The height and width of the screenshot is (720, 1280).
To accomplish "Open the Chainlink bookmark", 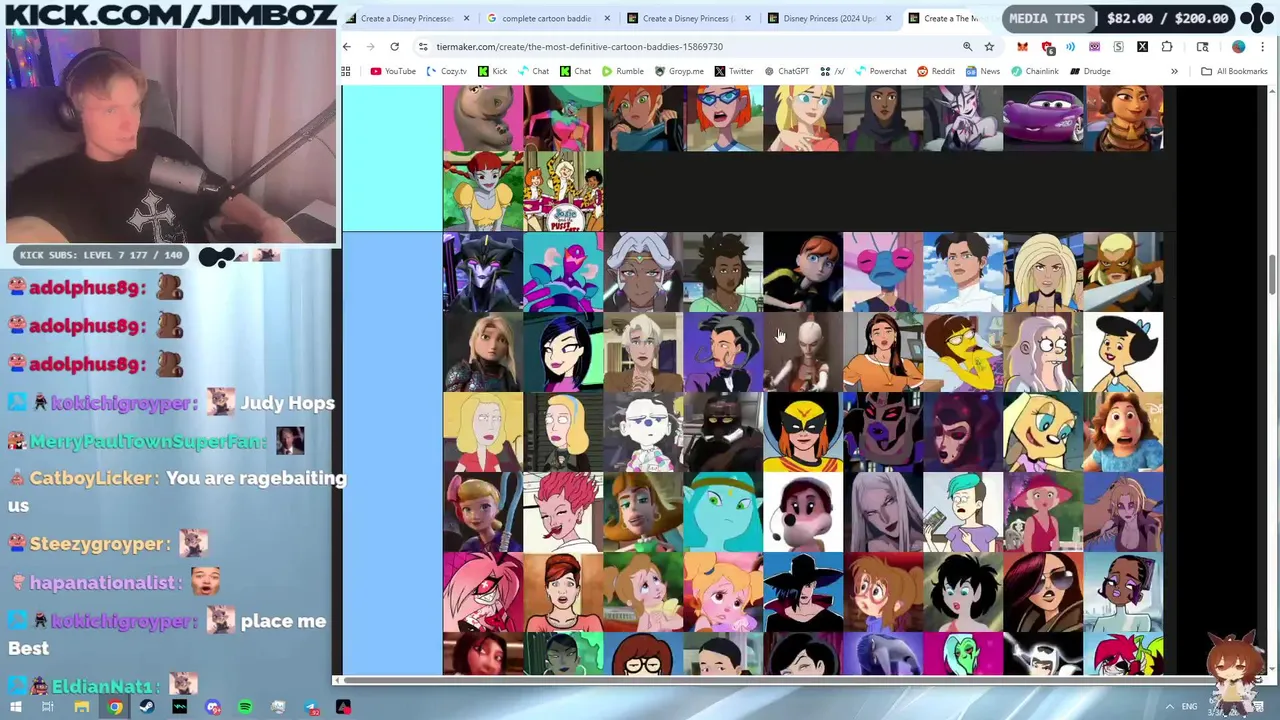I will pyautogui.click(x=1034, y=71).
